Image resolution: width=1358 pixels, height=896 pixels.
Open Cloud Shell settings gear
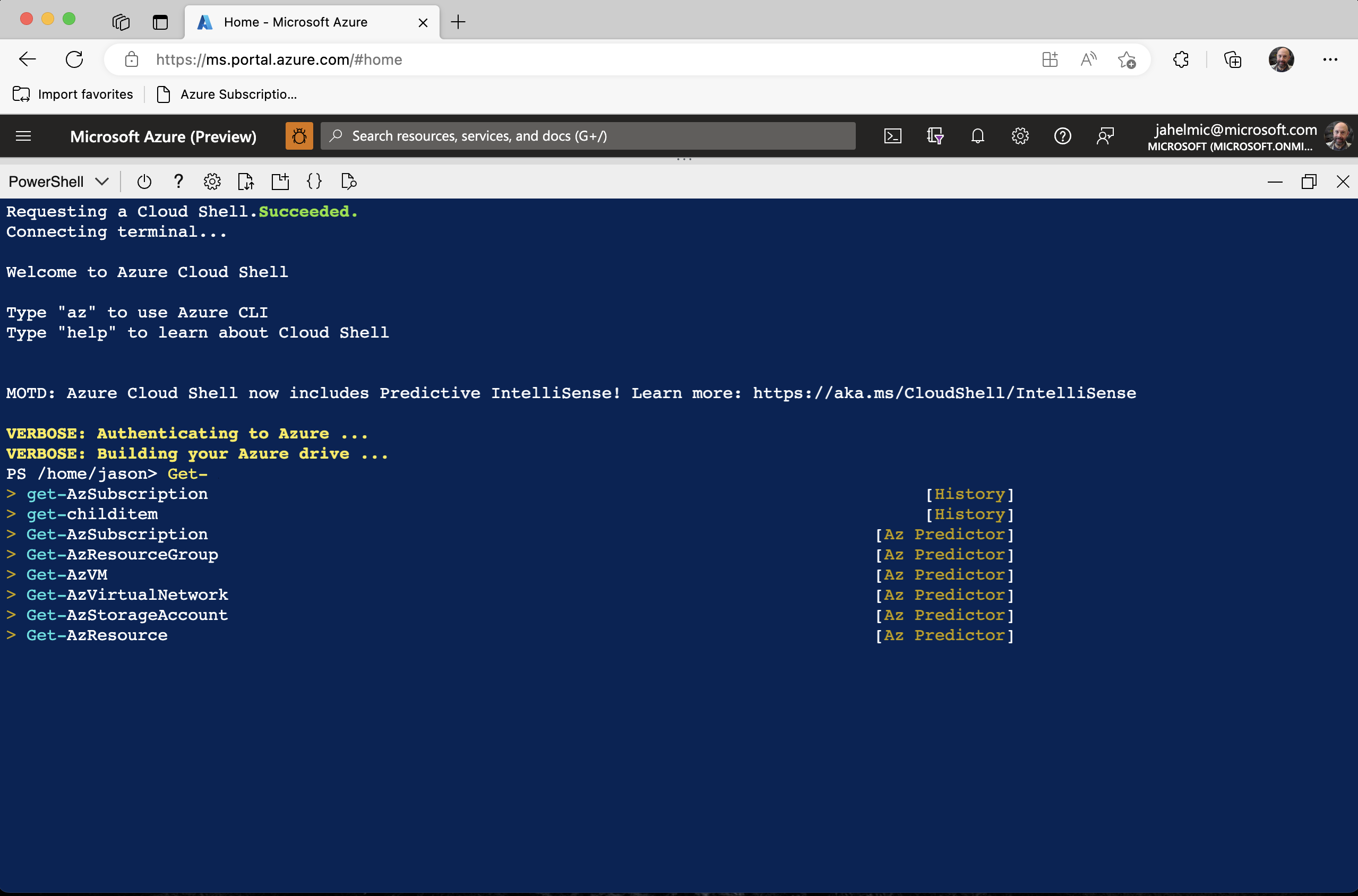pos(212,181)
